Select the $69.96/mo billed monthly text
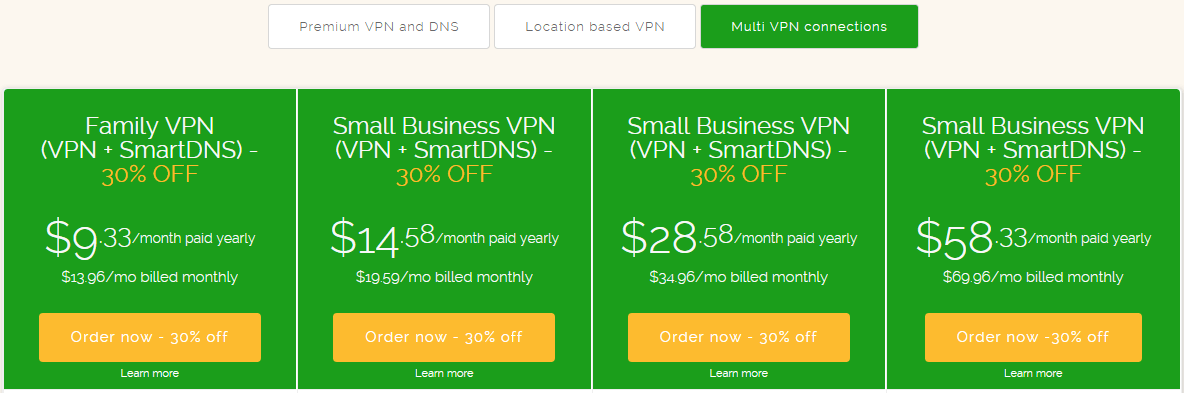1184x393 pixels. [x=1033, y=277]
